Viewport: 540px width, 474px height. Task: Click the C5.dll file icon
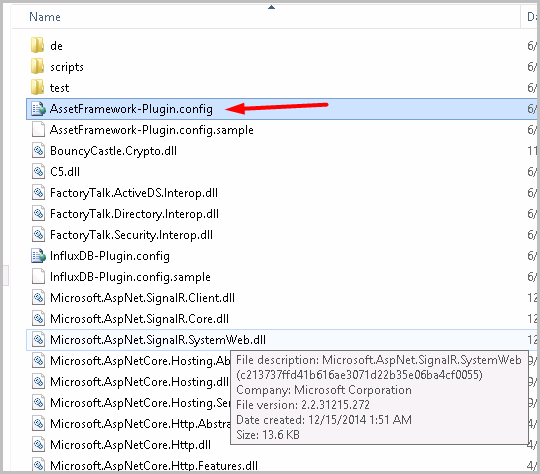coord(38,172)
